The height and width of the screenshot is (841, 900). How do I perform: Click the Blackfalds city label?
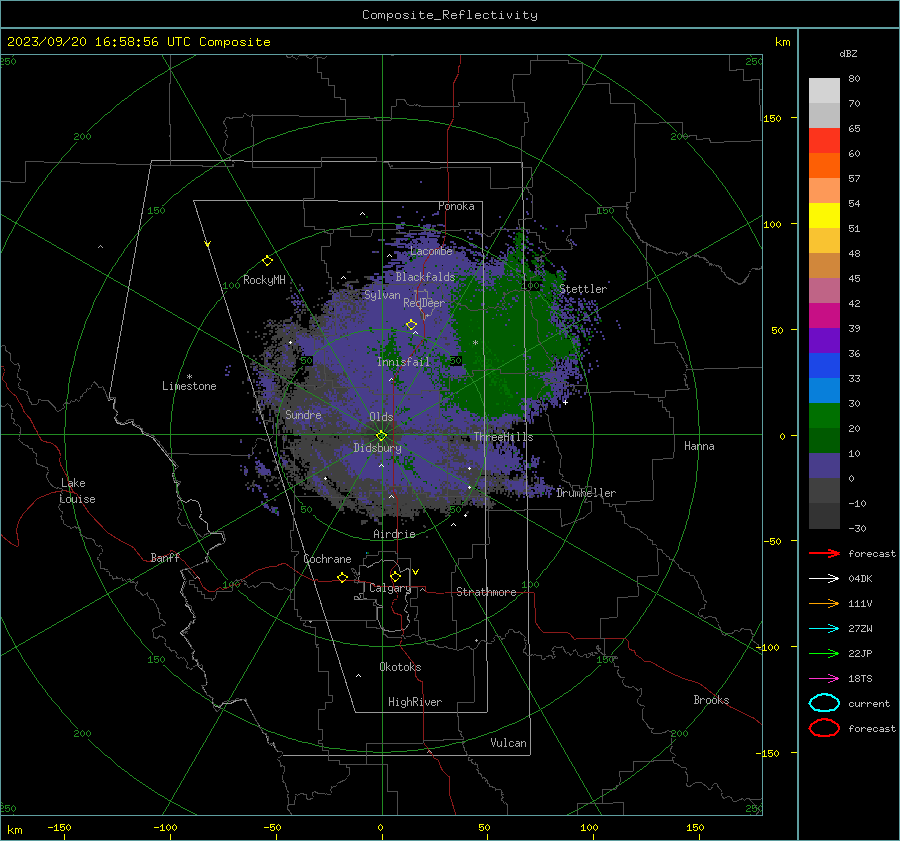pos(425,277)
